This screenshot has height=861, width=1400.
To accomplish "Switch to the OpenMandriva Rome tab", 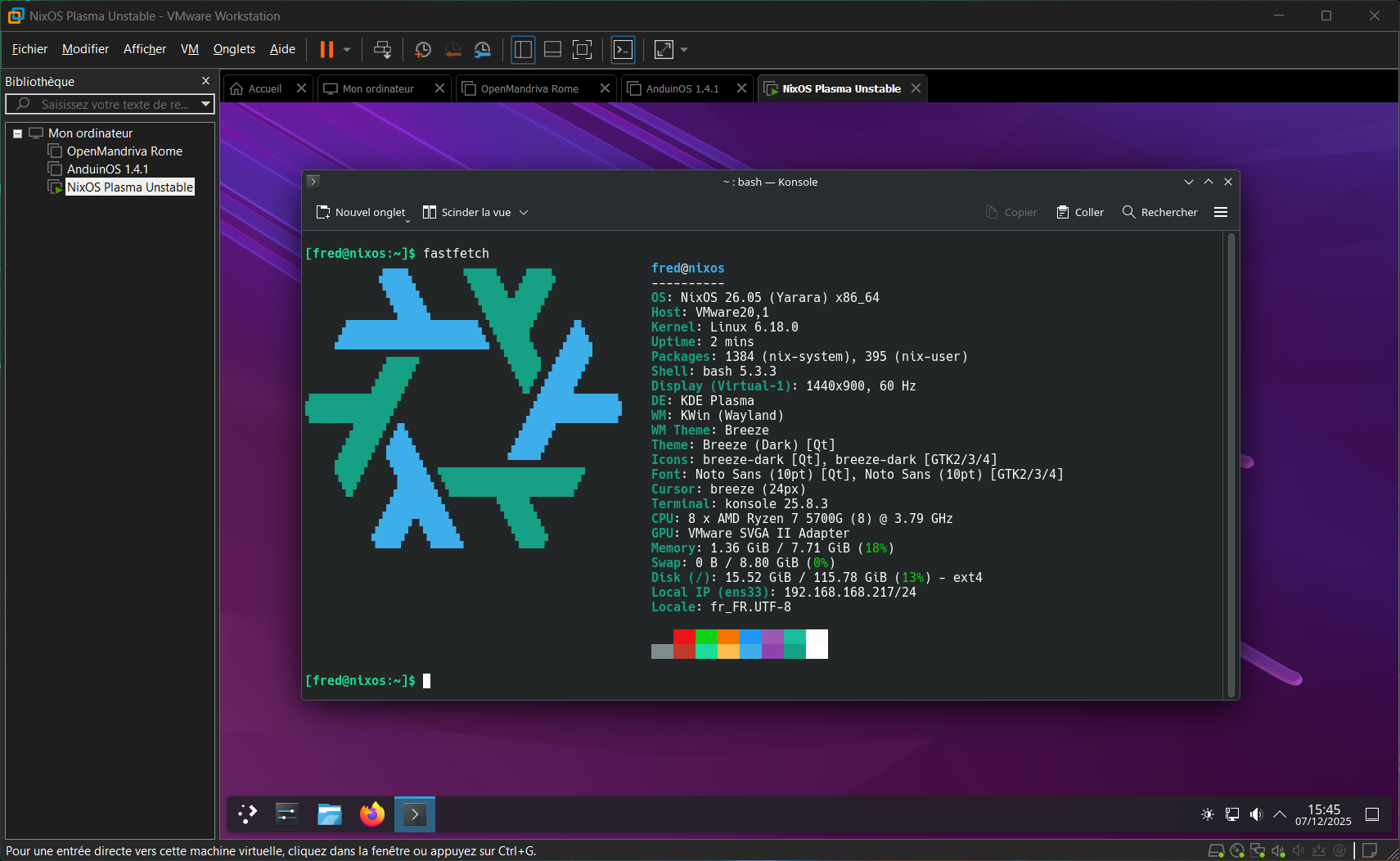I will (529, 88).
